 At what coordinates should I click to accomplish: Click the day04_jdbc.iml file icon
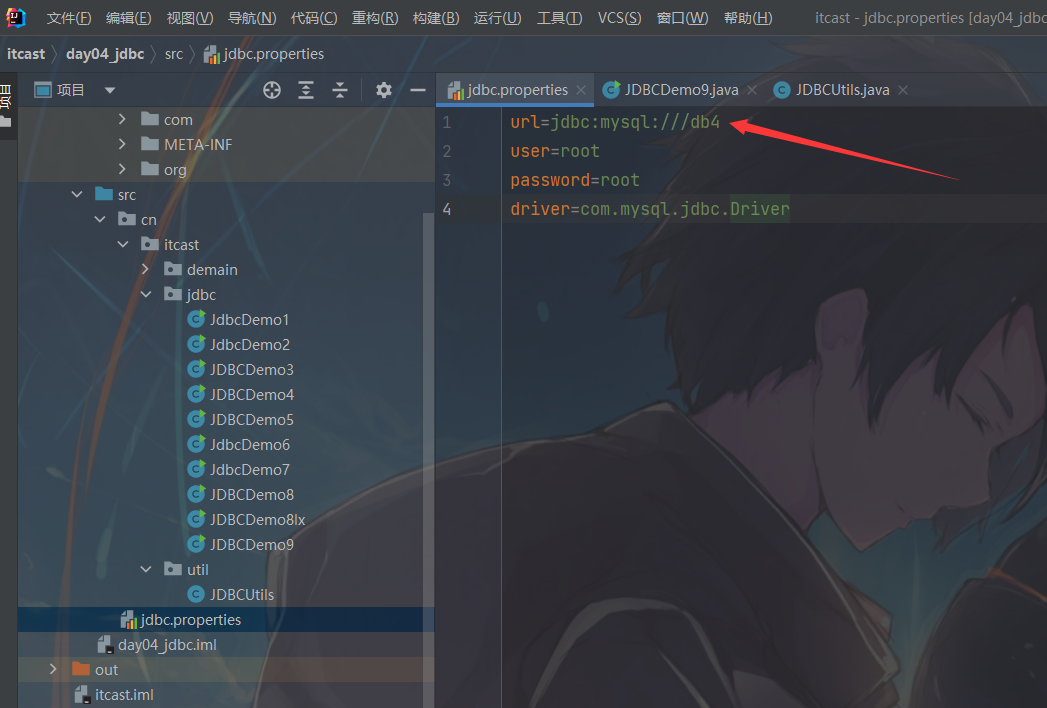pos(106,645)
